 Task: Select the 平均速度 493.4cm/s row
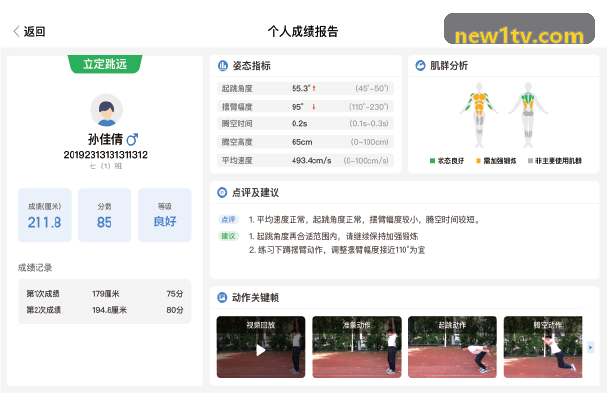tap(305, 160)
